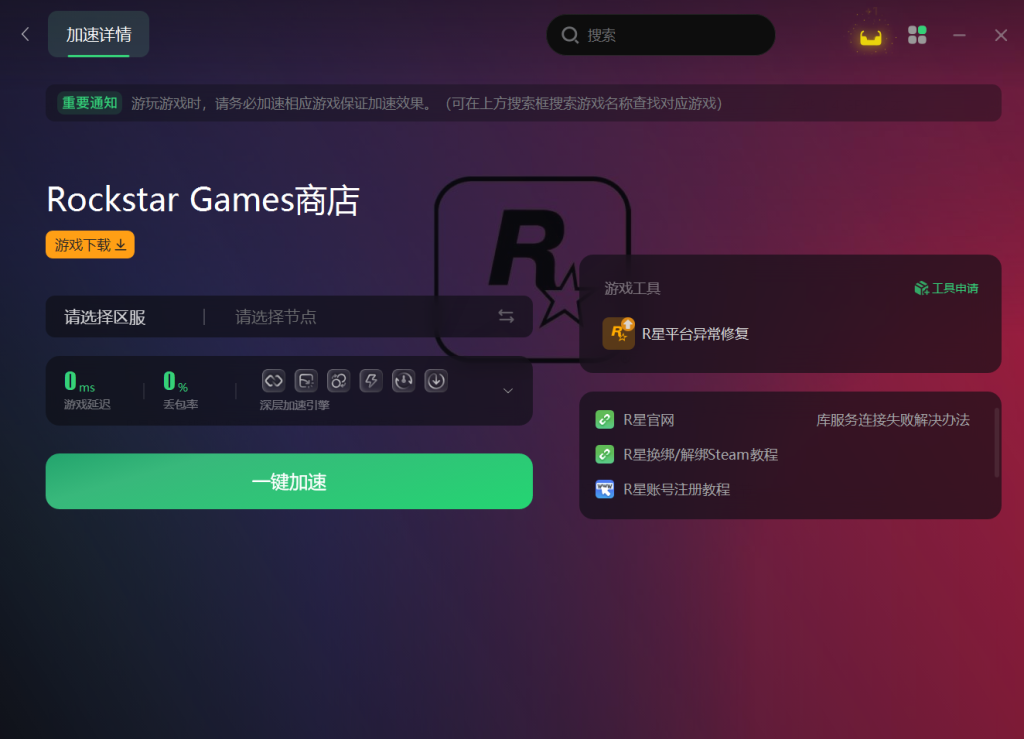Click the search magnifier icon
This screenshot has width=1024, height=739.
coord(569,35)
